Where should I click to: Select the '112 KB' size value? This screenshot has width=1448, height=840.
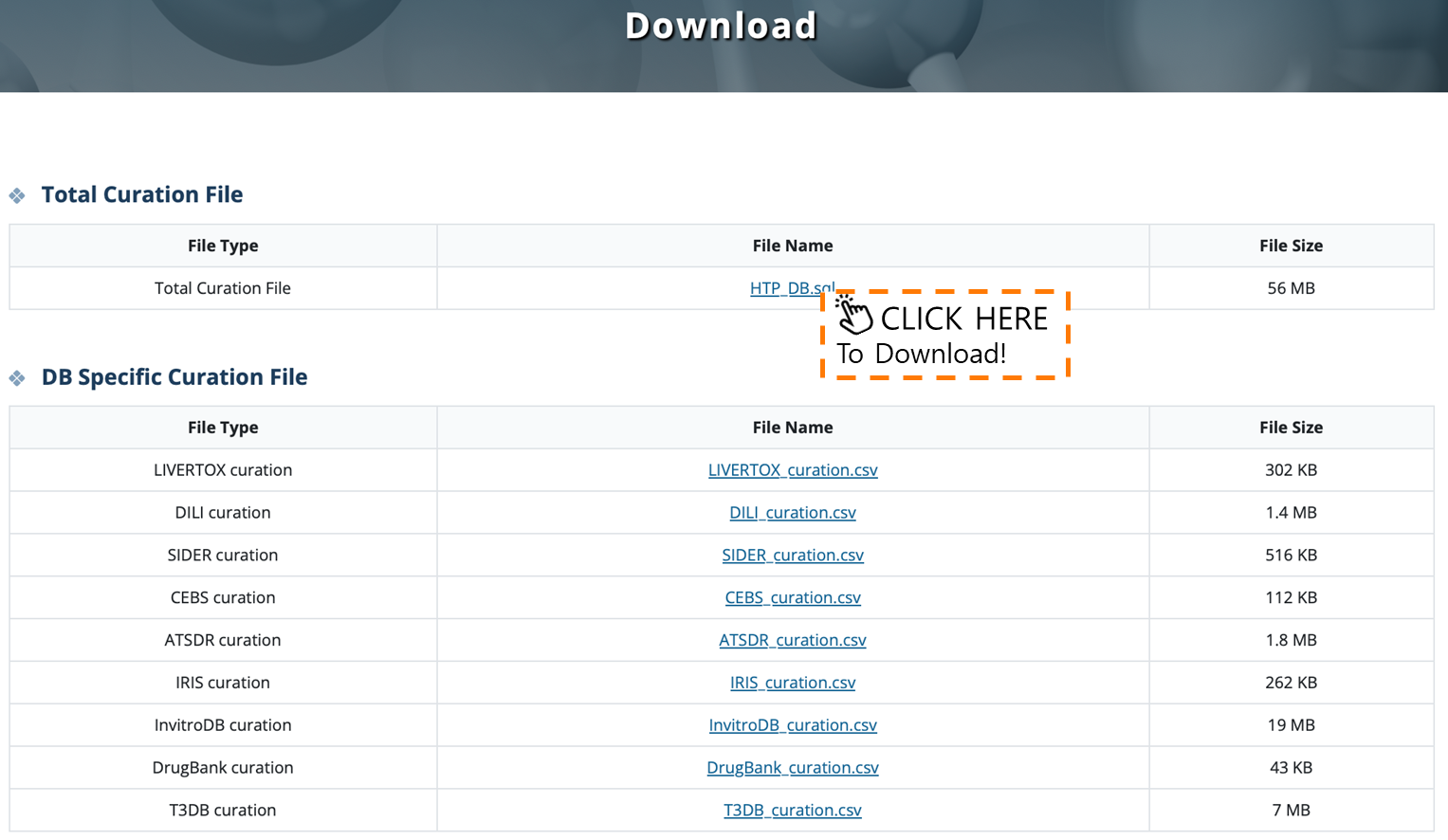1292,598
